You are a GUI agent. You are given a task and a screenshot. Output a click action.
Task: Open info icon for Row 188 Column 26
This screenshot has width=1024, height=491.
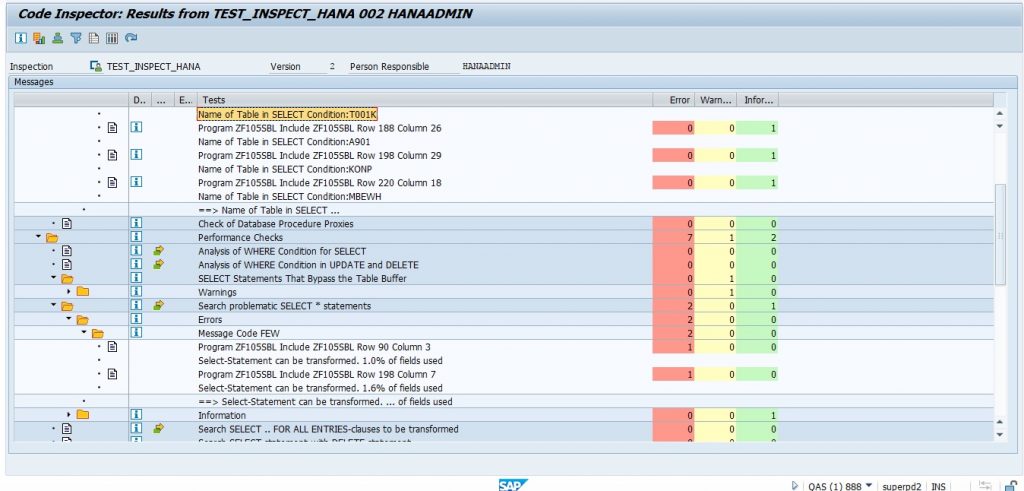(x=136, y=128)
